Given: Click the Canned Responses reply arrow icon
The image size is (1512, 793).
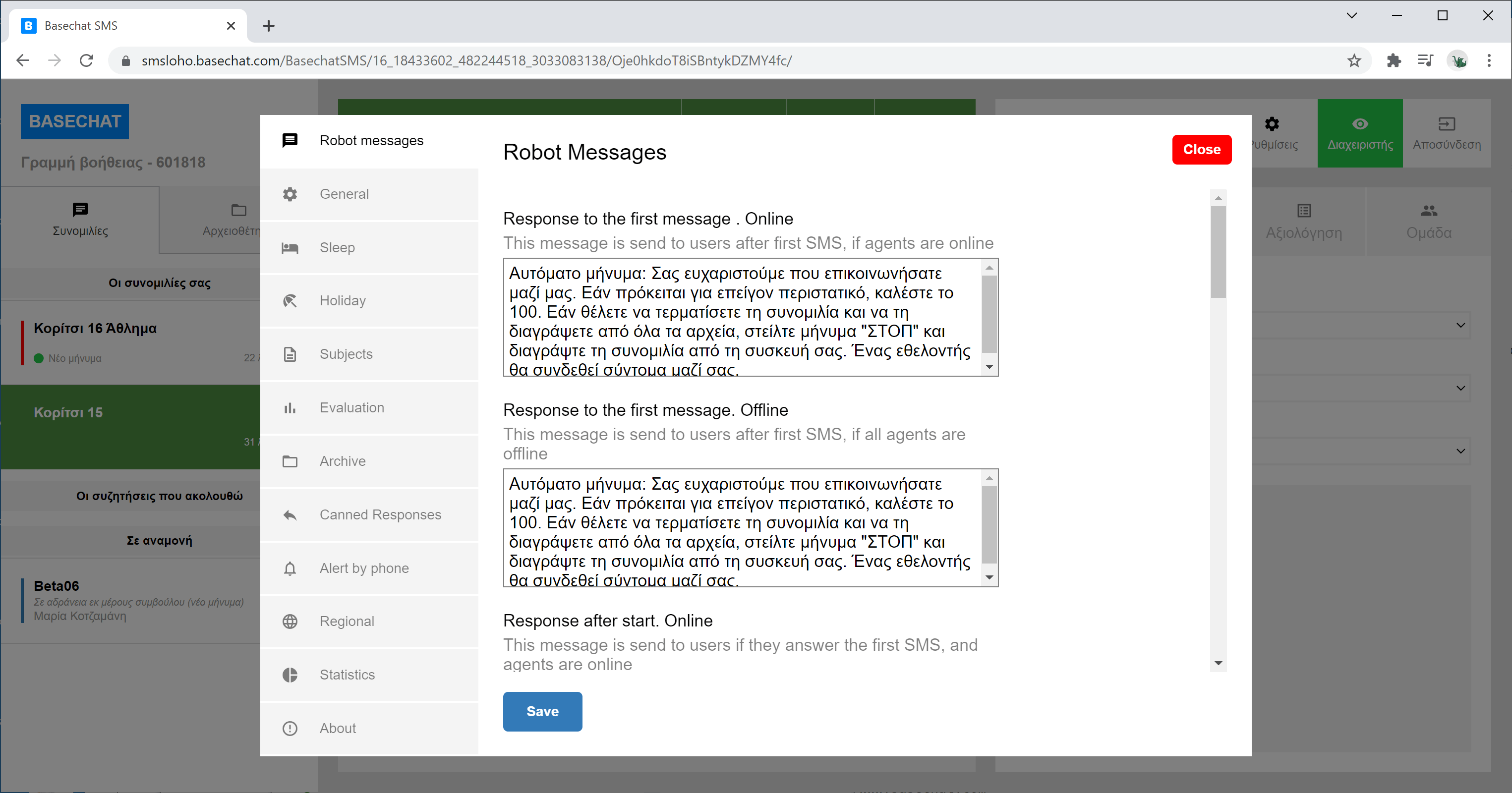Looking at the screenshot, I should 290,515.
